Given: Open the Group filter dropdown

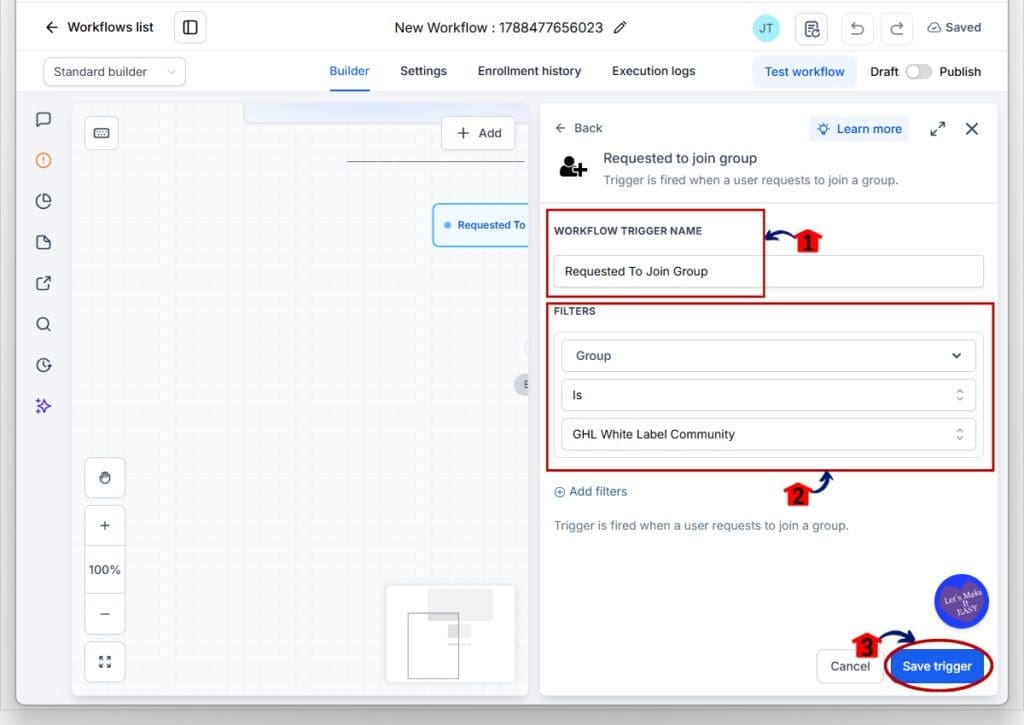Looking at the screenshot, I should pos(768,356).
